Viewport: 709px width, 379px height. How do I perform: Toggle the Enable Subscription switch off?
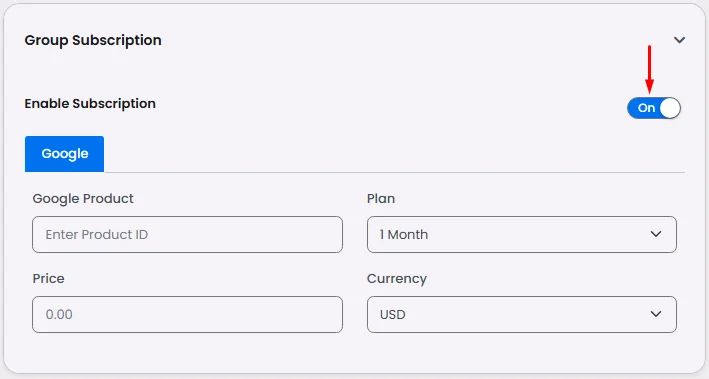pos(654,108)
